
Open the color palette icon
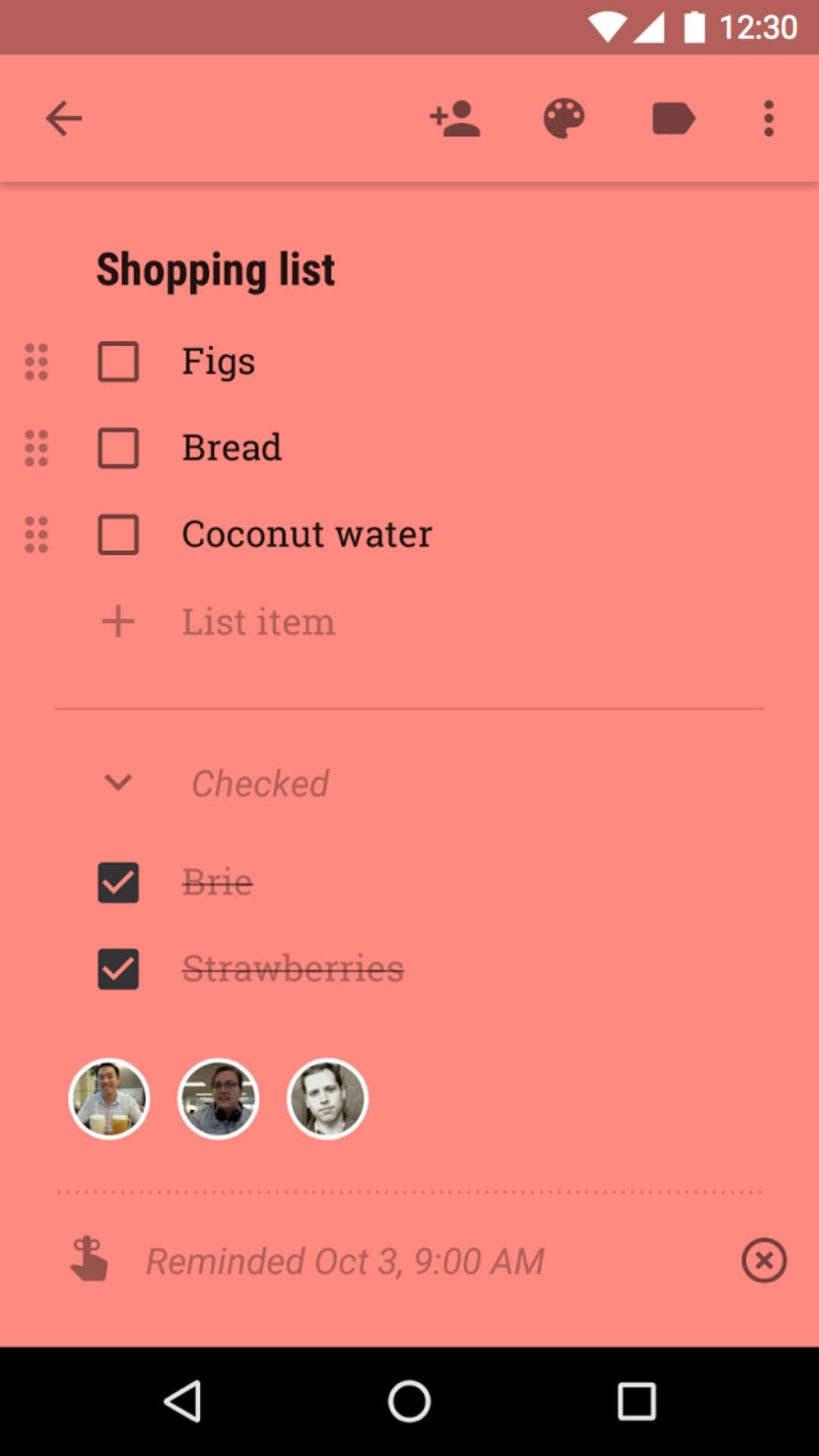click(x=563, y=118)
